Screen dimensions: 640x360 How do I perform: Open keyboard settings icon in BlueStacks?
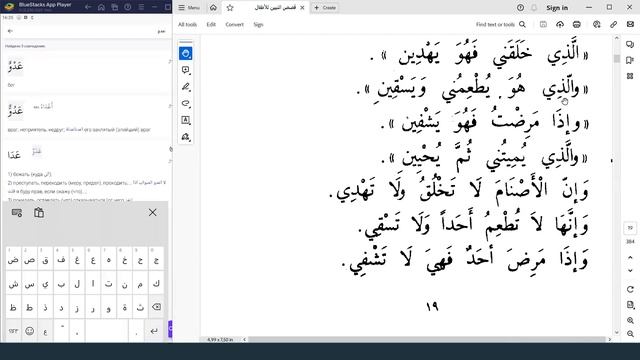pyautogui.click(x=17, y=213)
